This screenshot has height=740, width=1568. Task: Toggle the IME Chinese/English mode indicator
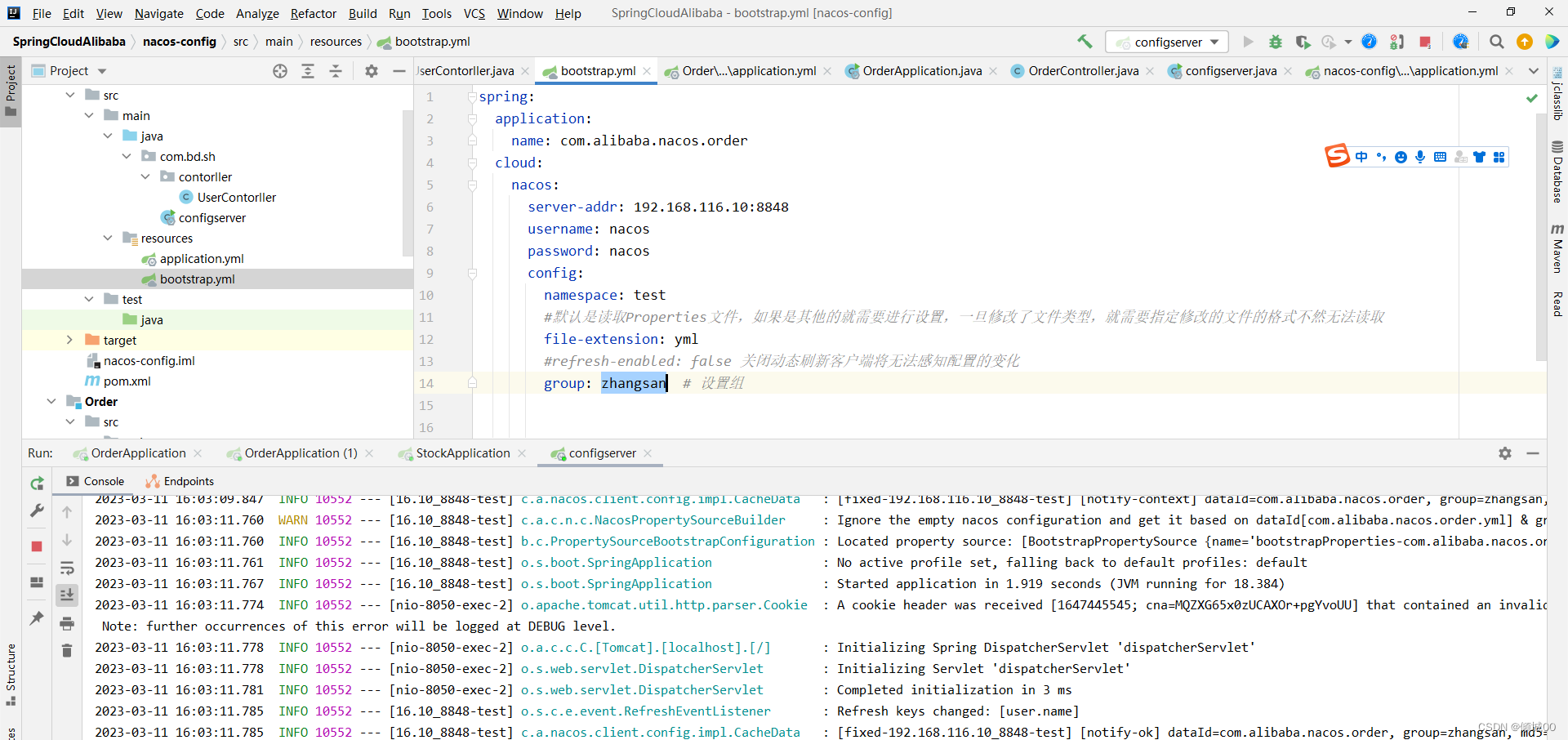1361,157
